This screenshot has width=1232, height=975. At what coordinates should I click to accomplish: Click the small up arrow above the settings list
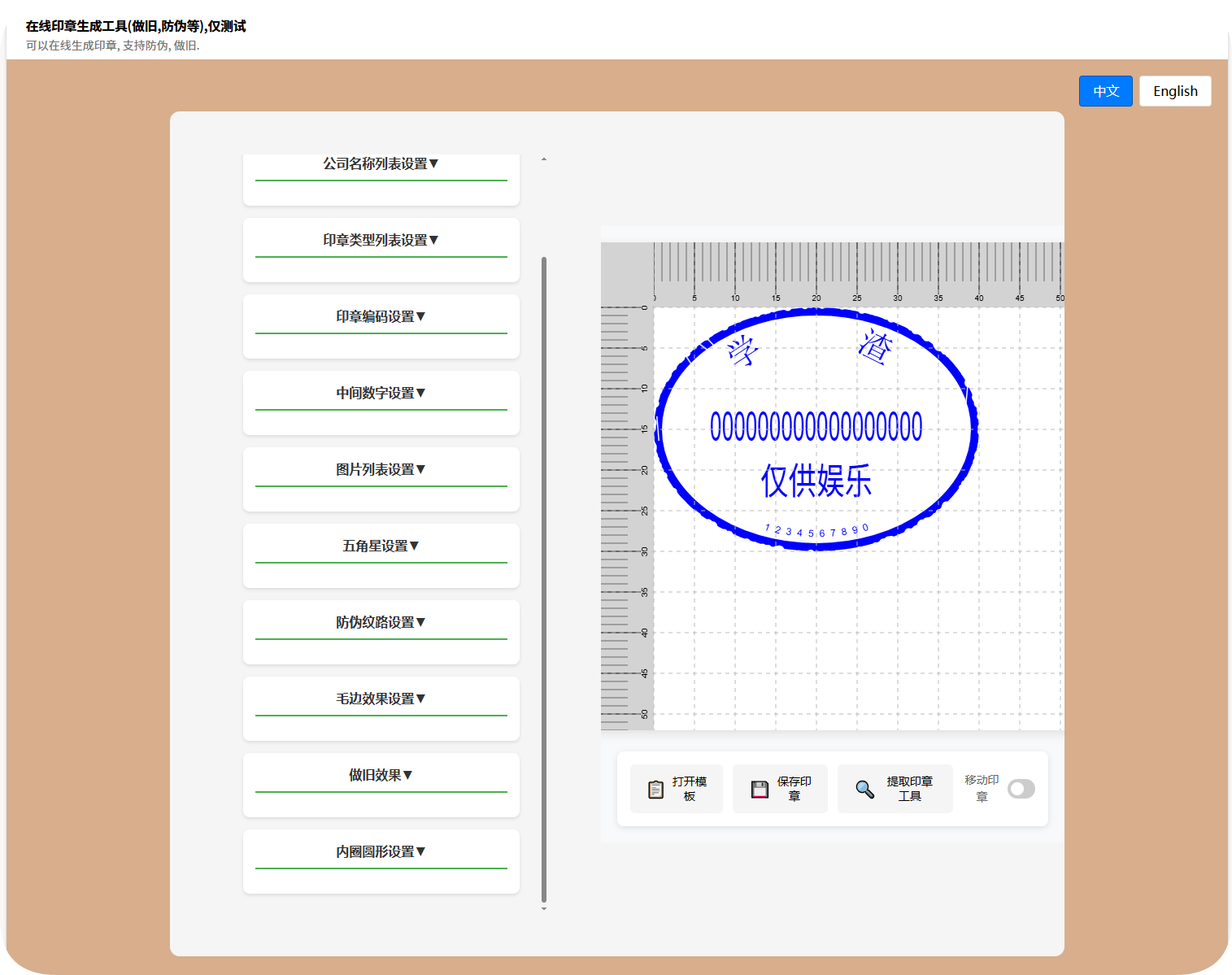pos(543,161)
